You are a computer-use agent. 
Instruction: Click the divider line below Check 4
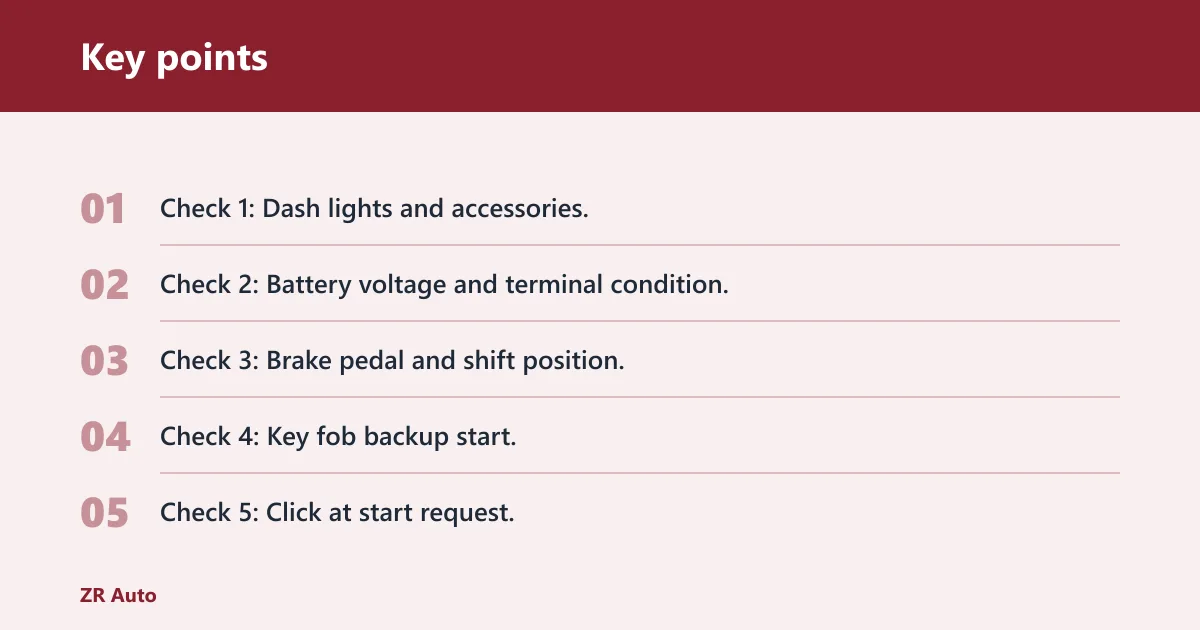pos(640,473)
